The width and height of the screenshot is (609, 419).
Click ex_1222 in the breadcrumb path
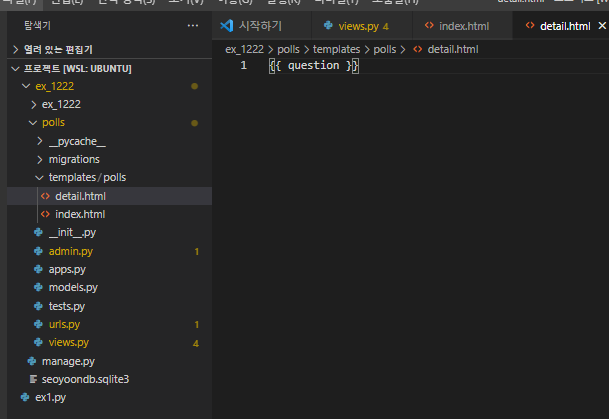coord(244,49)
